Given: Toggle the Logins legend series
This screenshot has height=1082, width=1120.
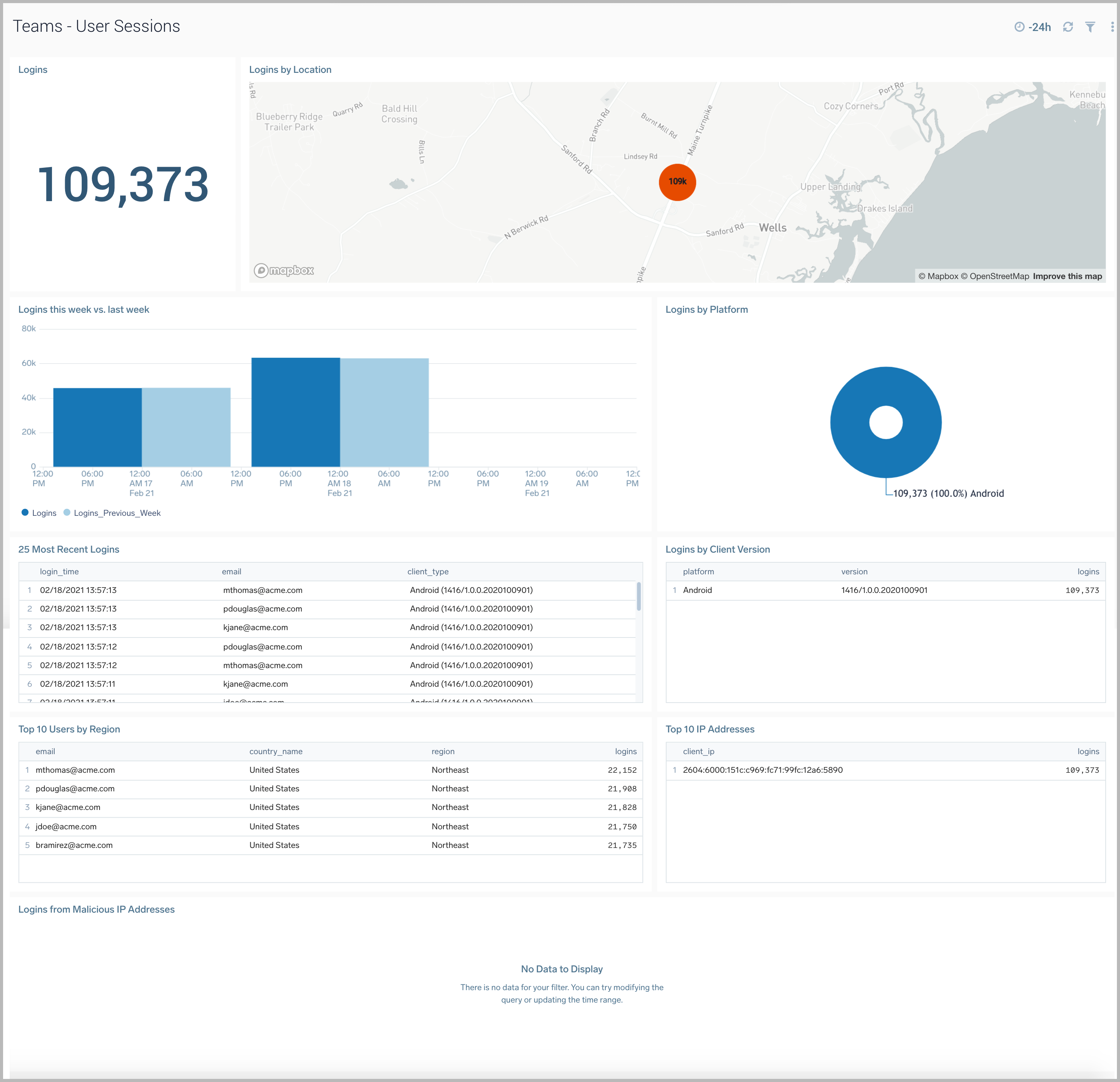Looking at the screenshot, I should 39,513.
